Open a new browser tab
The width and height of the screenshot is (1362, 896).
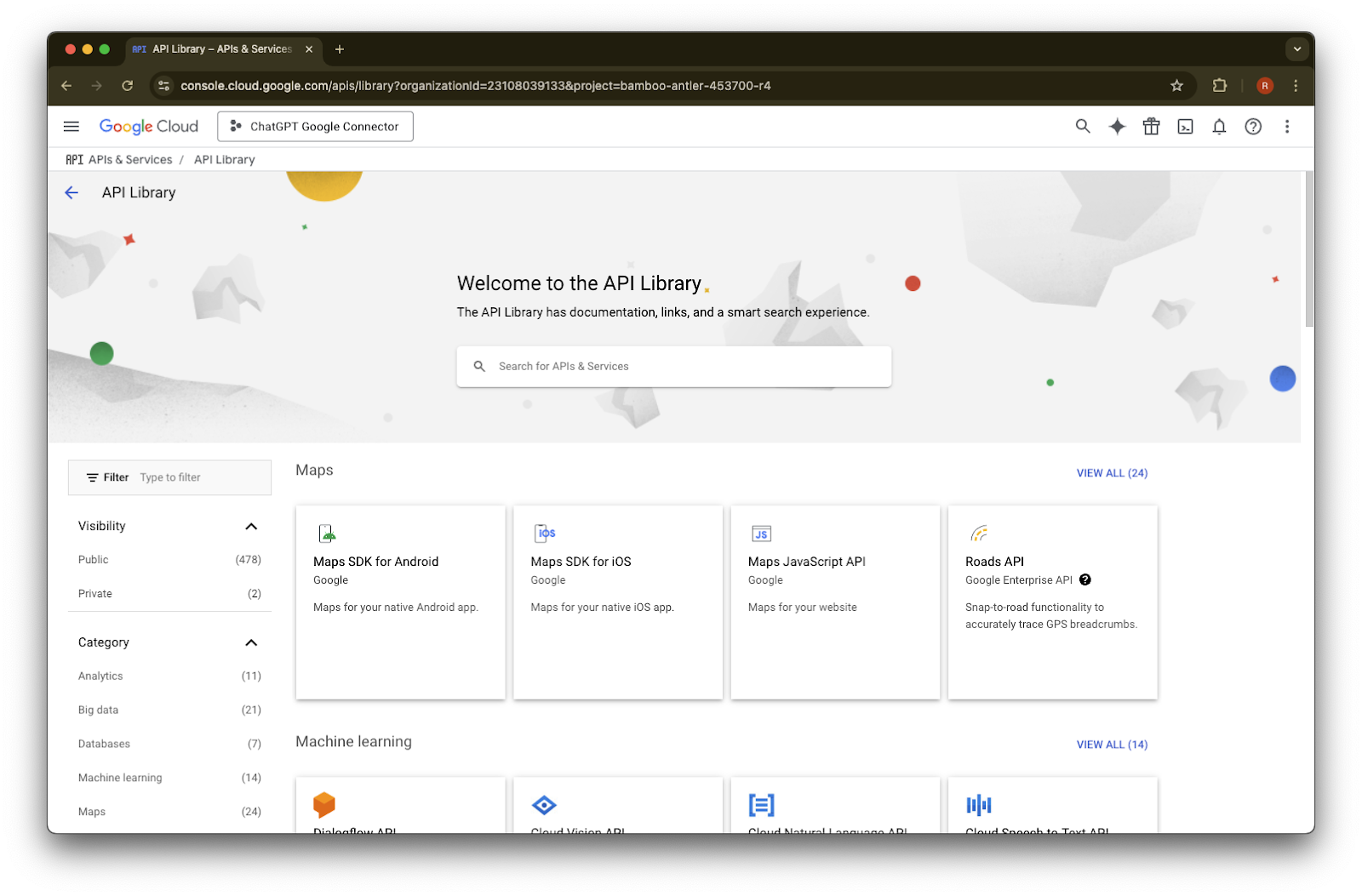click(x=340, y=49)
